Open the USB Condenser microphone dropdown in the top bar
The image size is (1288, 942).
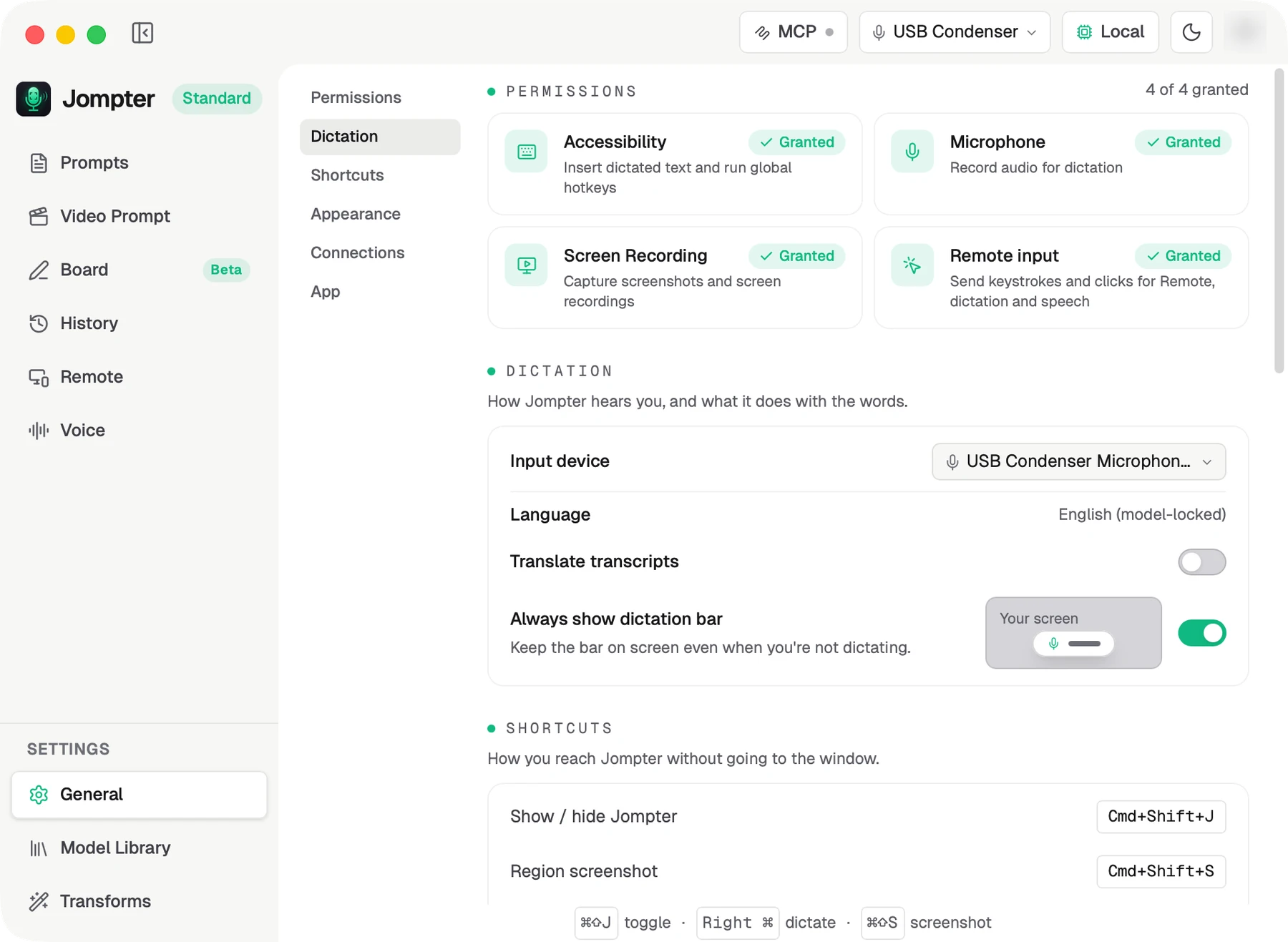pos(955,32)
